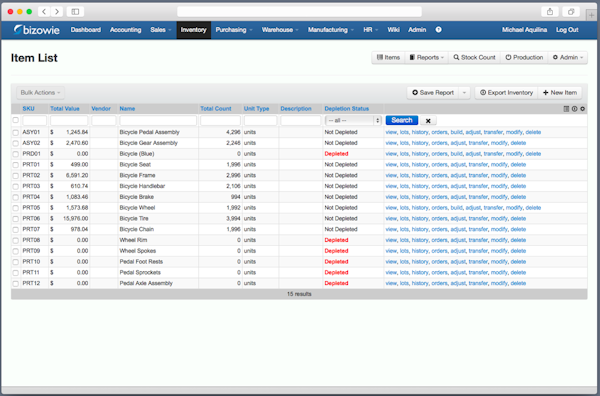Viewport: 600px width, 396px height.
Task: Open the column chooser icon above results
Action: click(x=566, y=109)
